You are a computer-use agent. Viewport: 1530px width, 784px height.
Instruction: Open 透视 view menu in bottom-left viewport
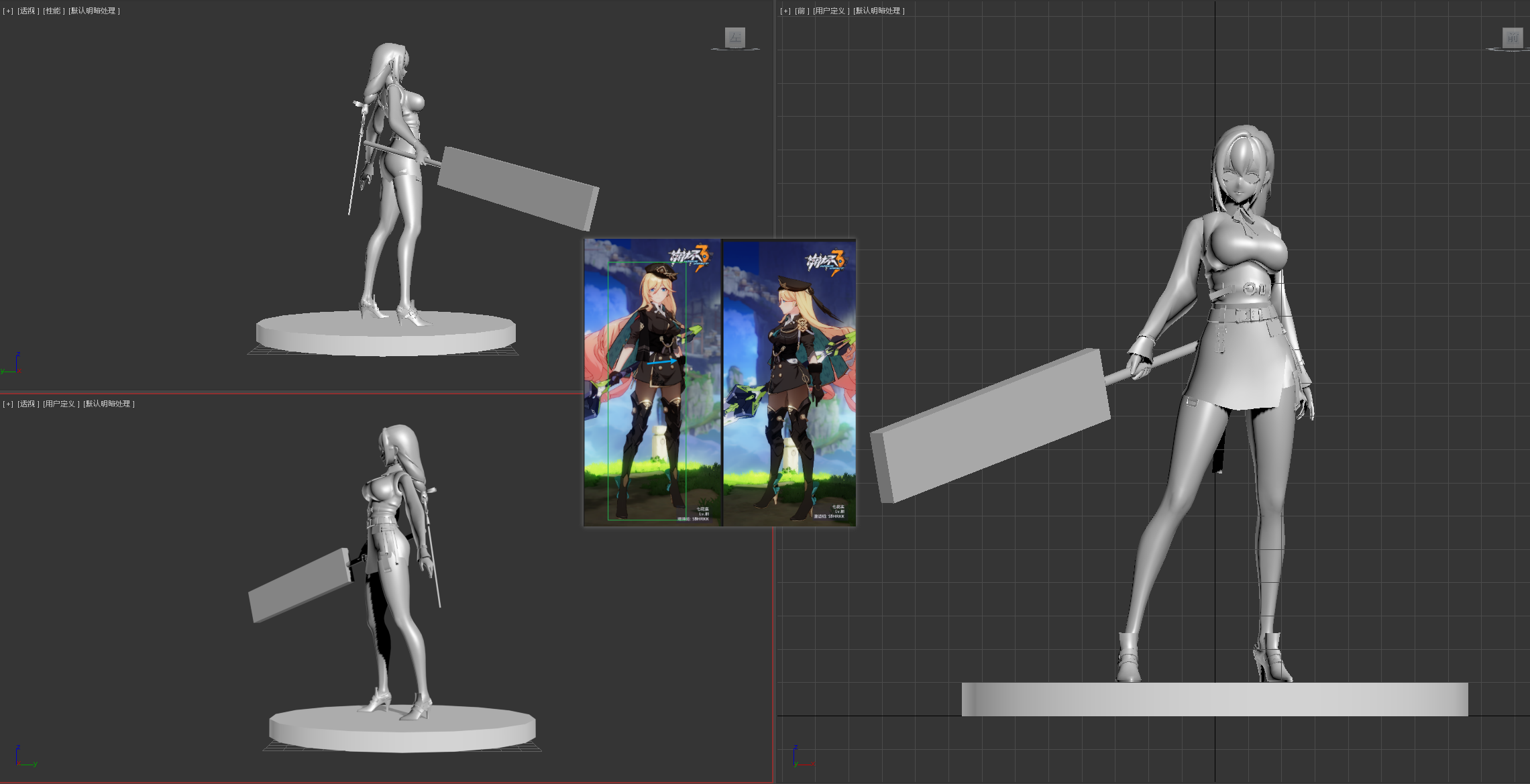28,404
